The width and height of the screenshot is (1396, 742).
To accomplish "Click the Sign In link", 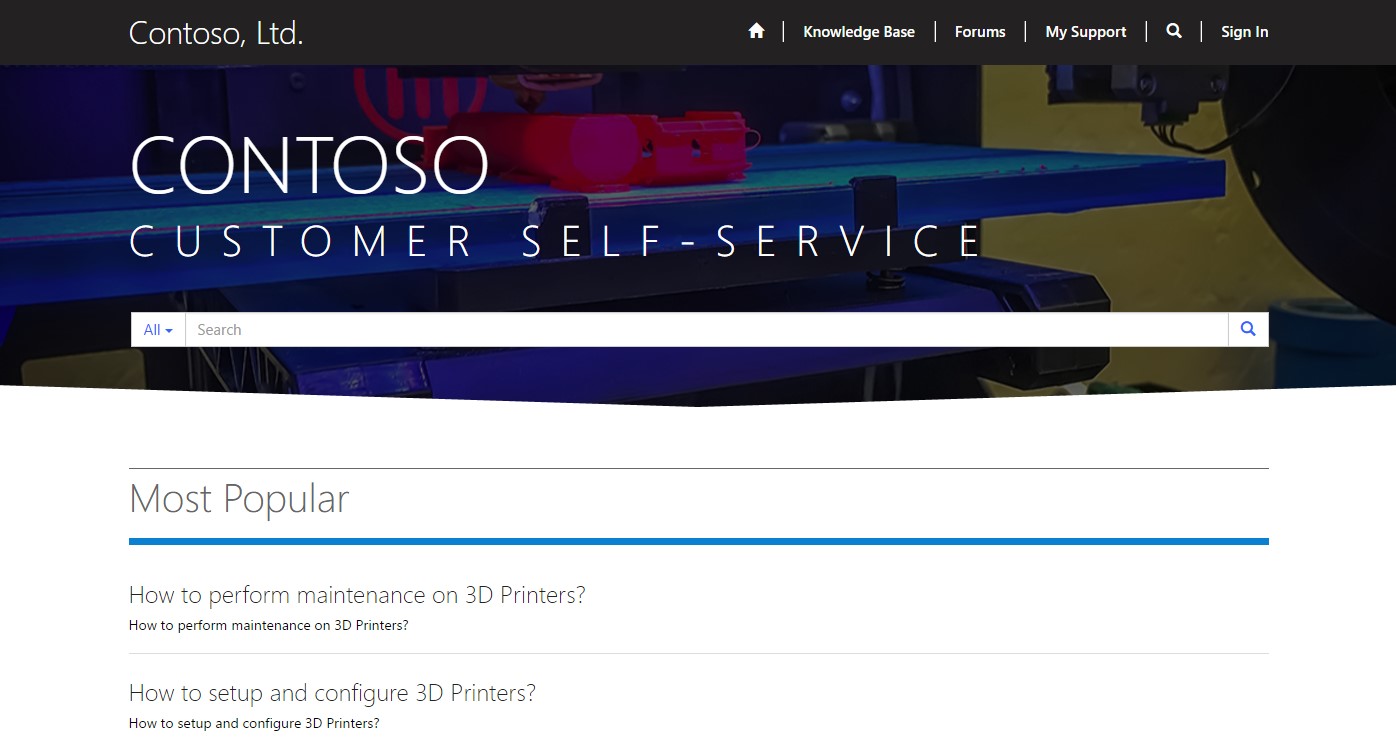I will pyautogui.click(x=1244, y=32).
